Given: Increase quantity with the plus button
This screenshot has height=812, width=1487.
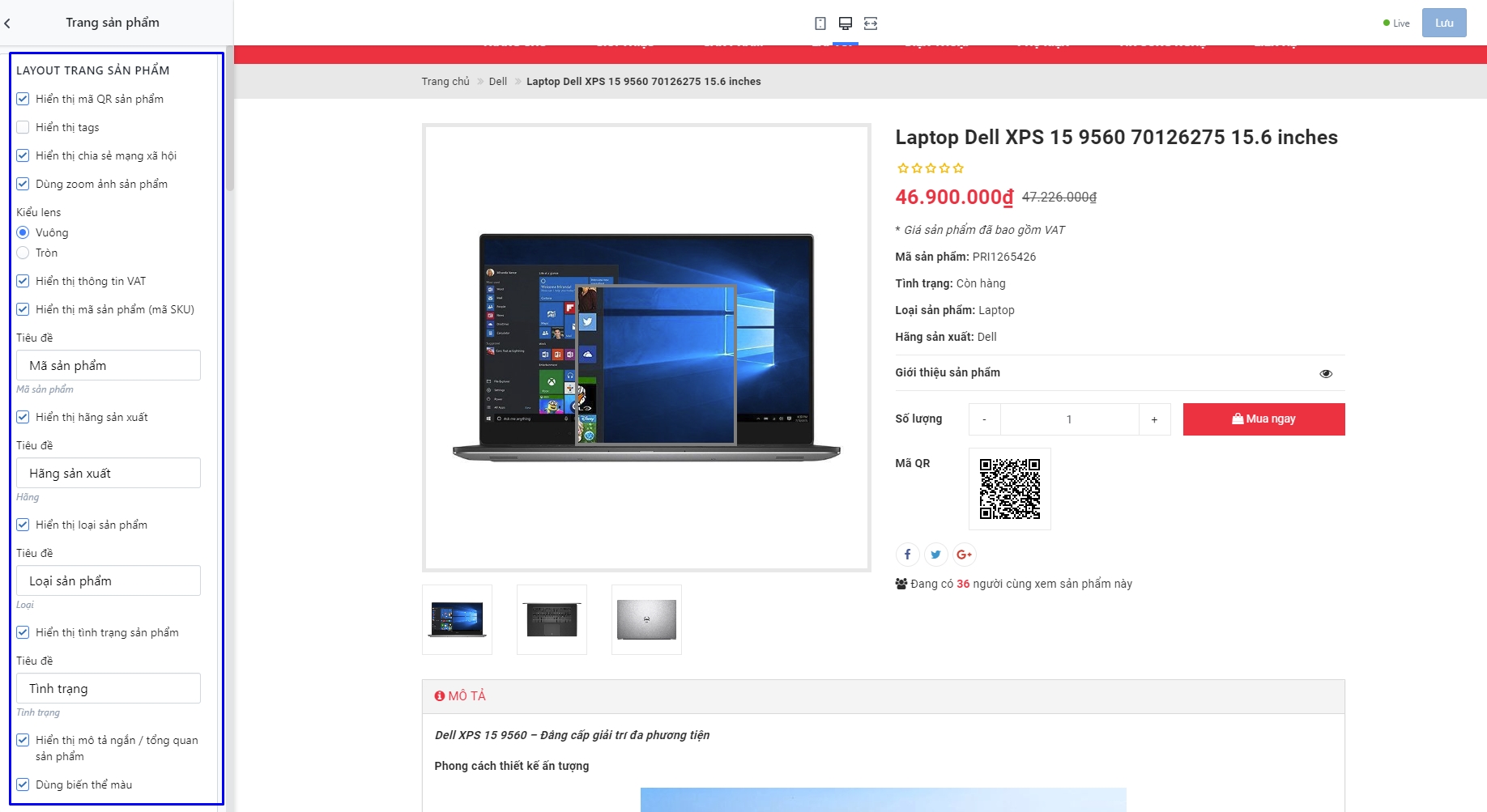Looking at the screenshot, I should [1155, 419].
